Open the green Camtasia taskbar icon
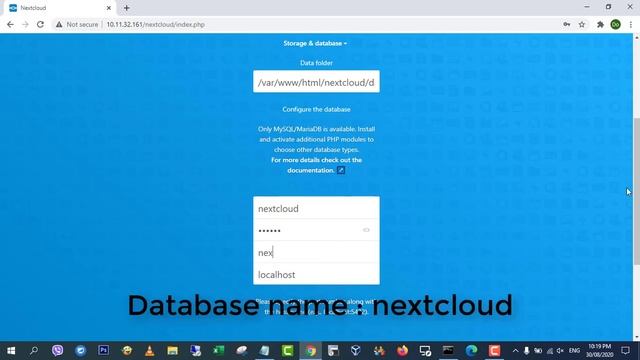Image resolution: width=640 pixels, height=360 pixels. point(287,350)
